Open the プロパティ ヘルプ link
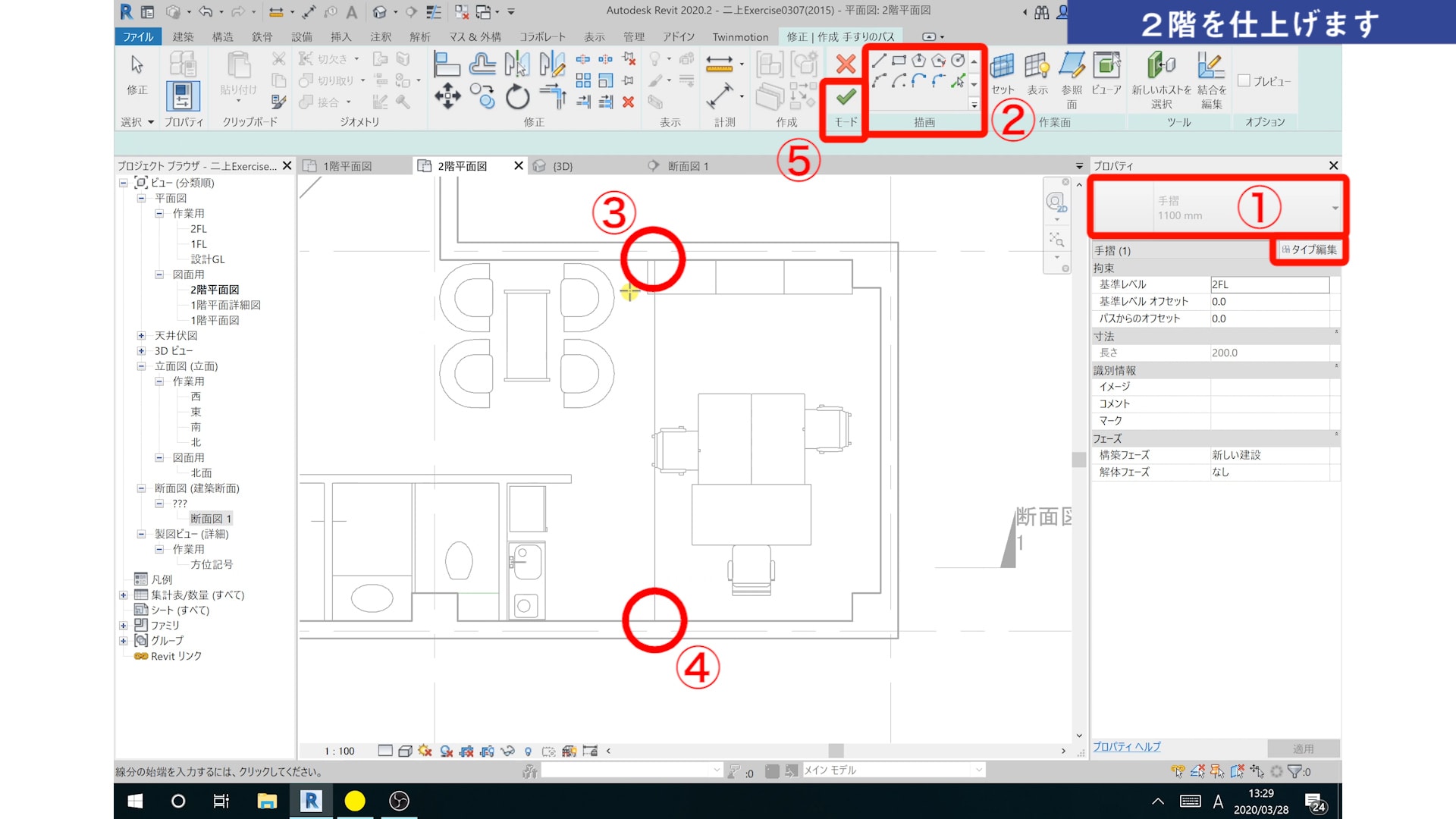 click(1126, 747)
